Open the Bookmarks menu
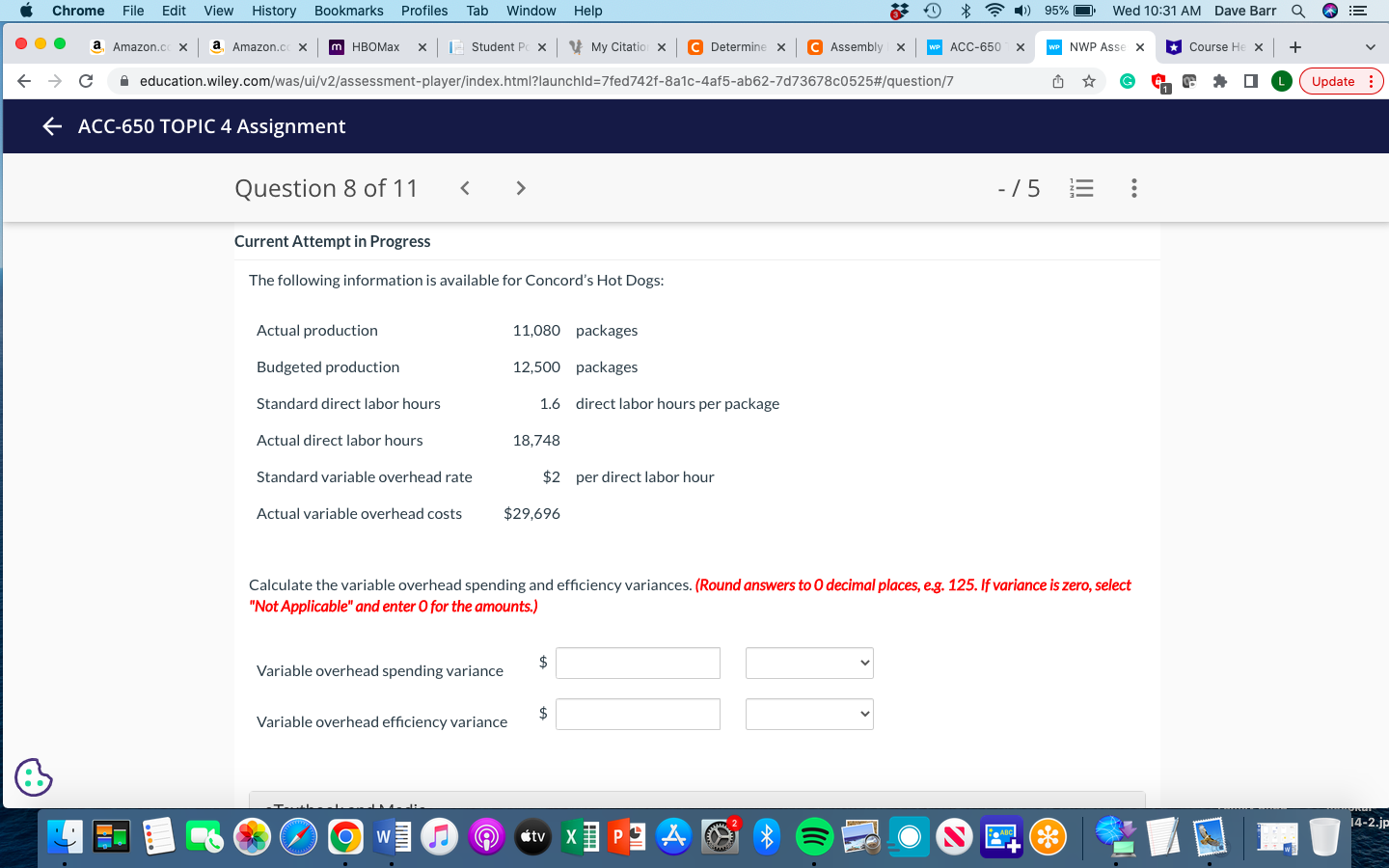Viewport: 1389px width, 868px height. point(348,11)
